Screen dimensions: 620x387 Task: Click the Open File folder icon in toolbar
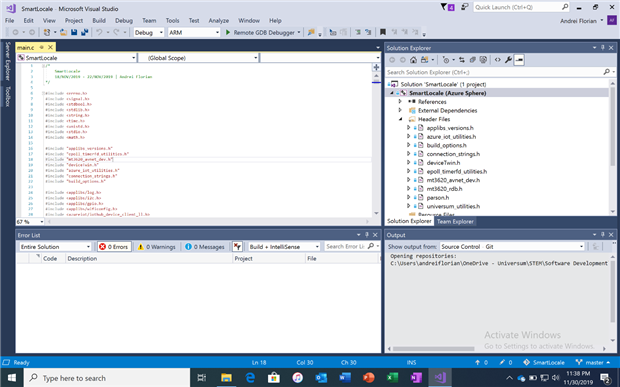[x=63, y=32]
